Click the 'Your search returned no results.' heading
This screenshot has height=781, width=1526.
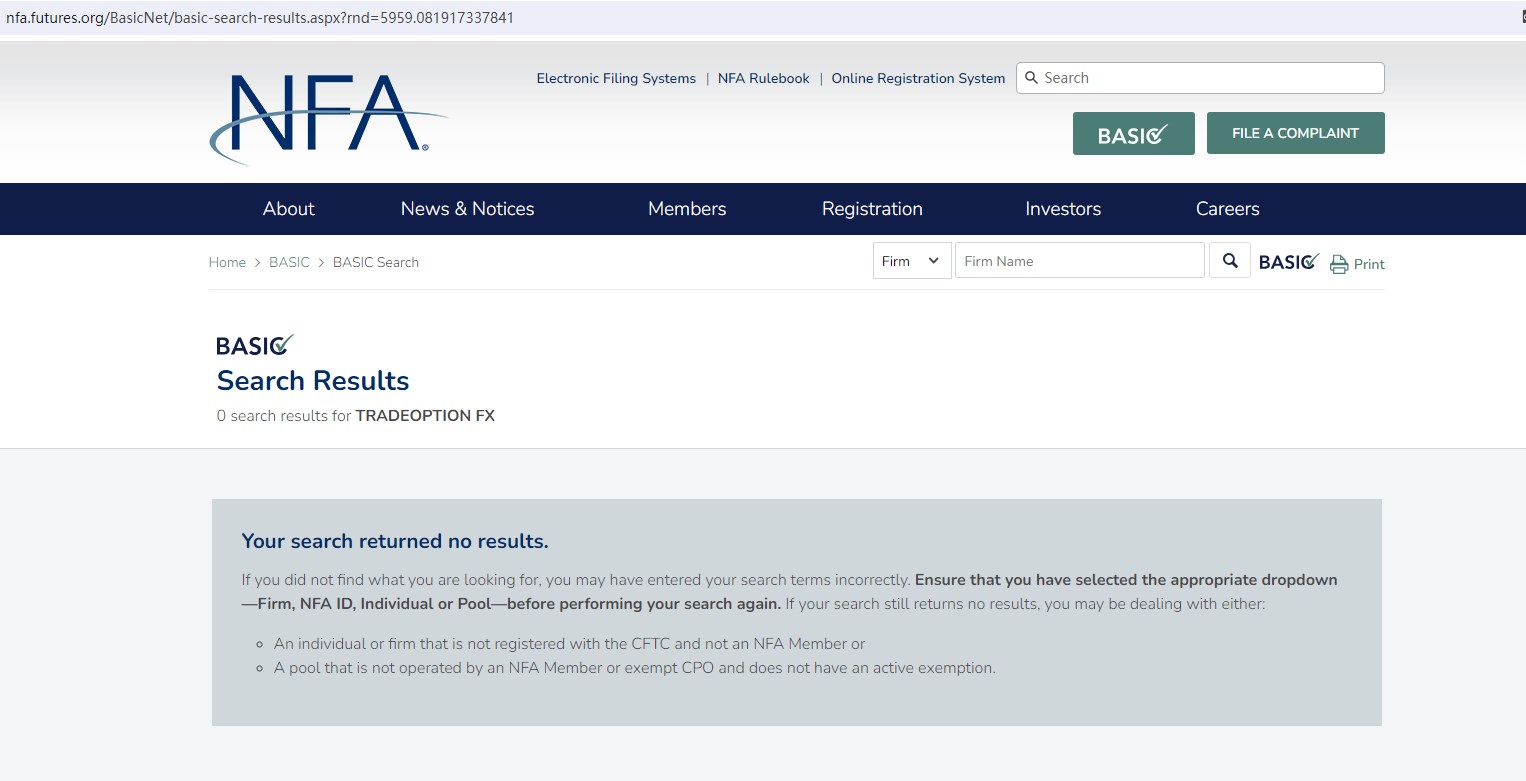(395, 541)
